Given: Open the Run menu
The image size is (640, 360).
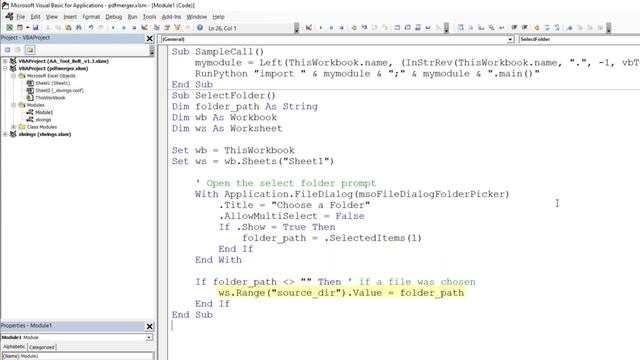Looking at the screenshot, I should (x=132, y=17).
